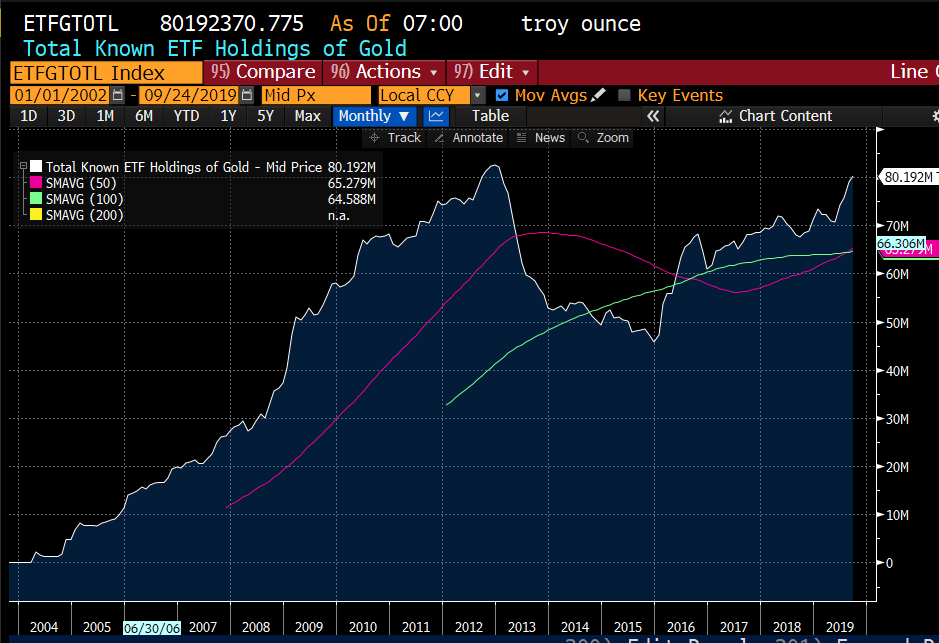
Task: Select the 3D time range tab
Action: pos(66,116)
